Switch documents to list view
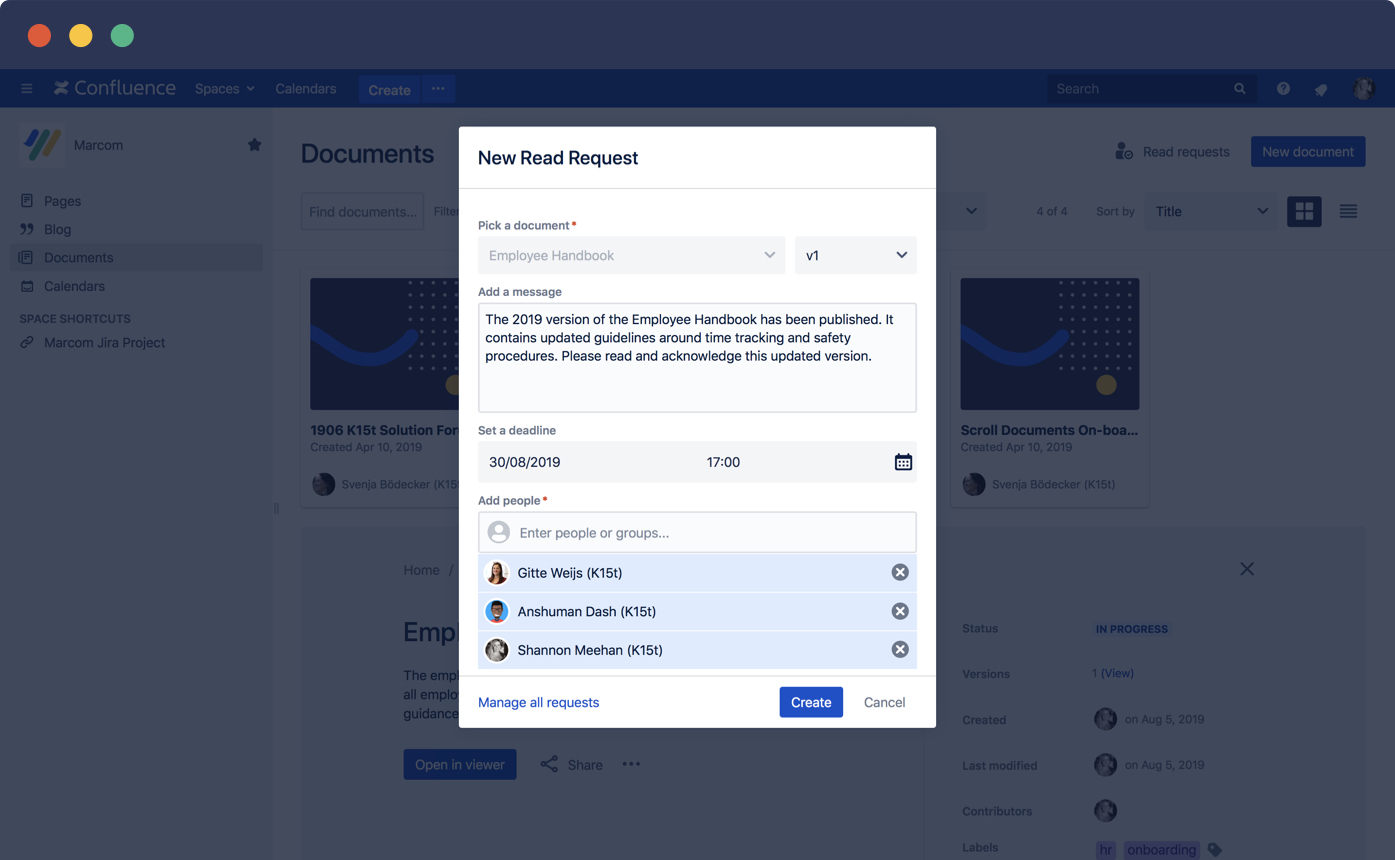Image resolution: width=1395 pixels, height=860 pixels. pyautogui.click(x=1348, y=211)
